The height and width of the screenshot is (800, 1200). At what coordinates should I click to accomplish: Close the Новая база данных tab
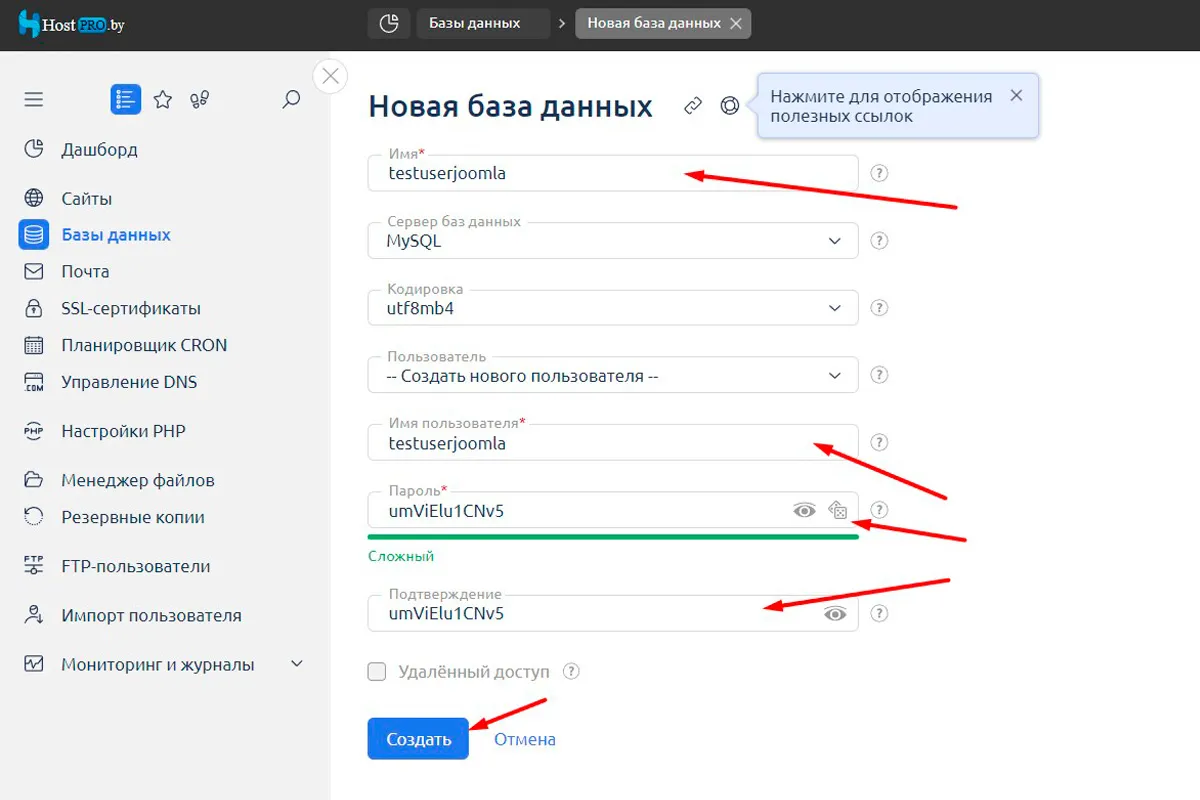click(736, 23)
